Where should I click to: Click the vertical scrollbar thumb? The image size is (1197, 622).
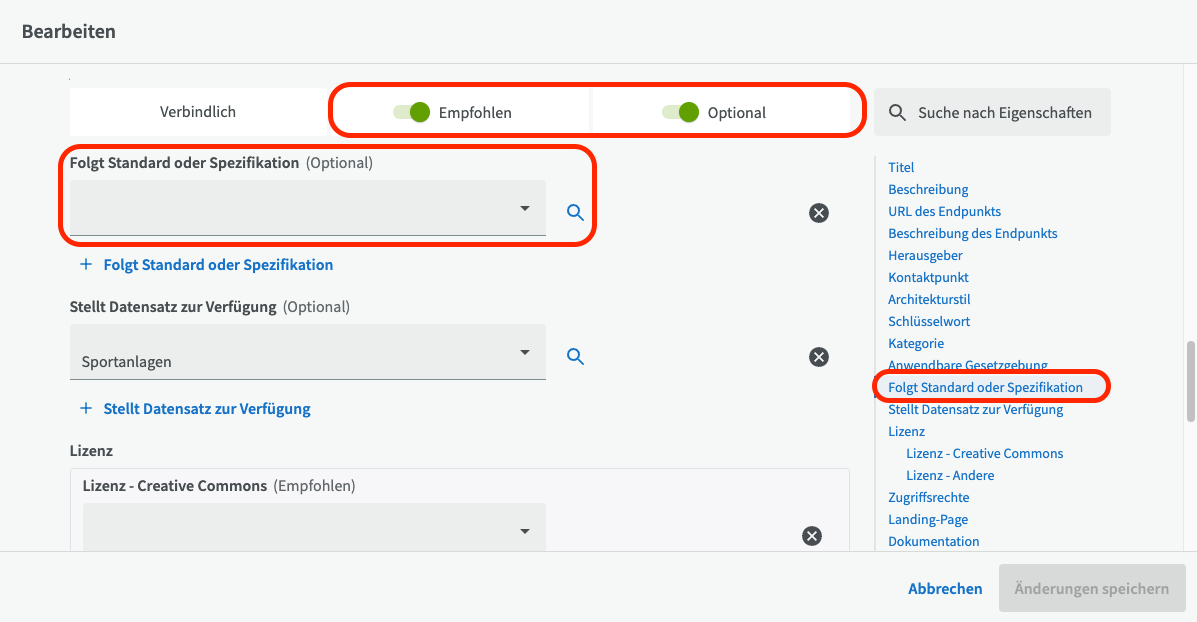pos(1190,381)
